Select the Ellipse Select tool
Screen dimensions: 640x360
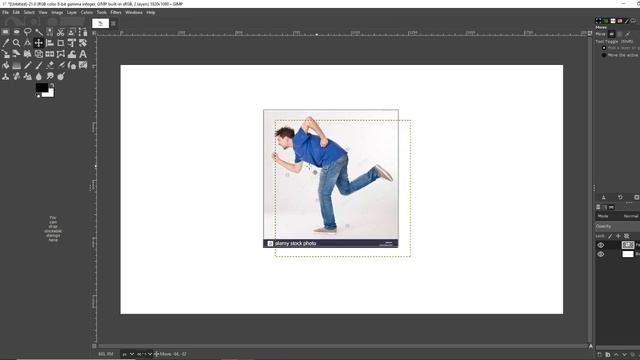(16, 32)
